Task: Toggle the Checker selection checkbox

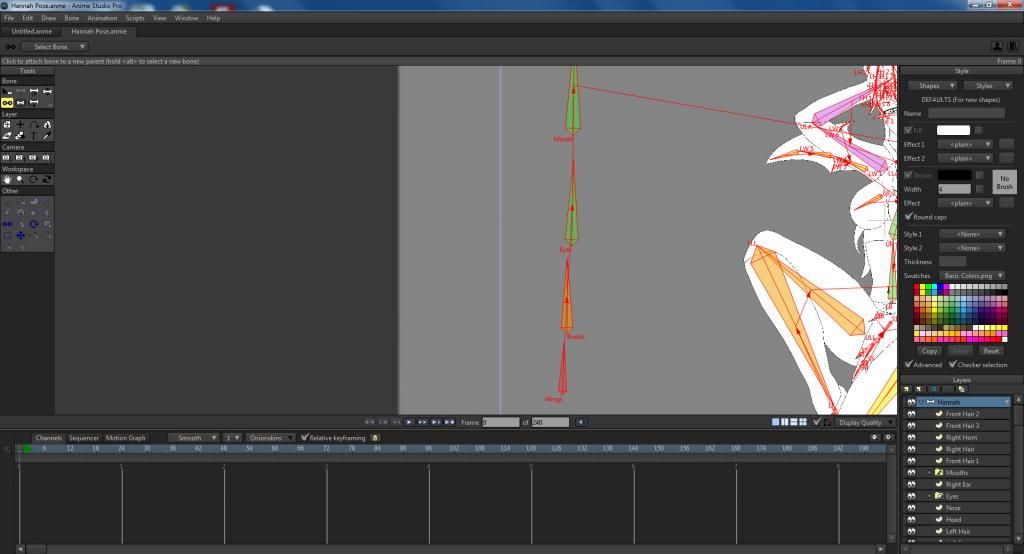Action: point(953,365)
